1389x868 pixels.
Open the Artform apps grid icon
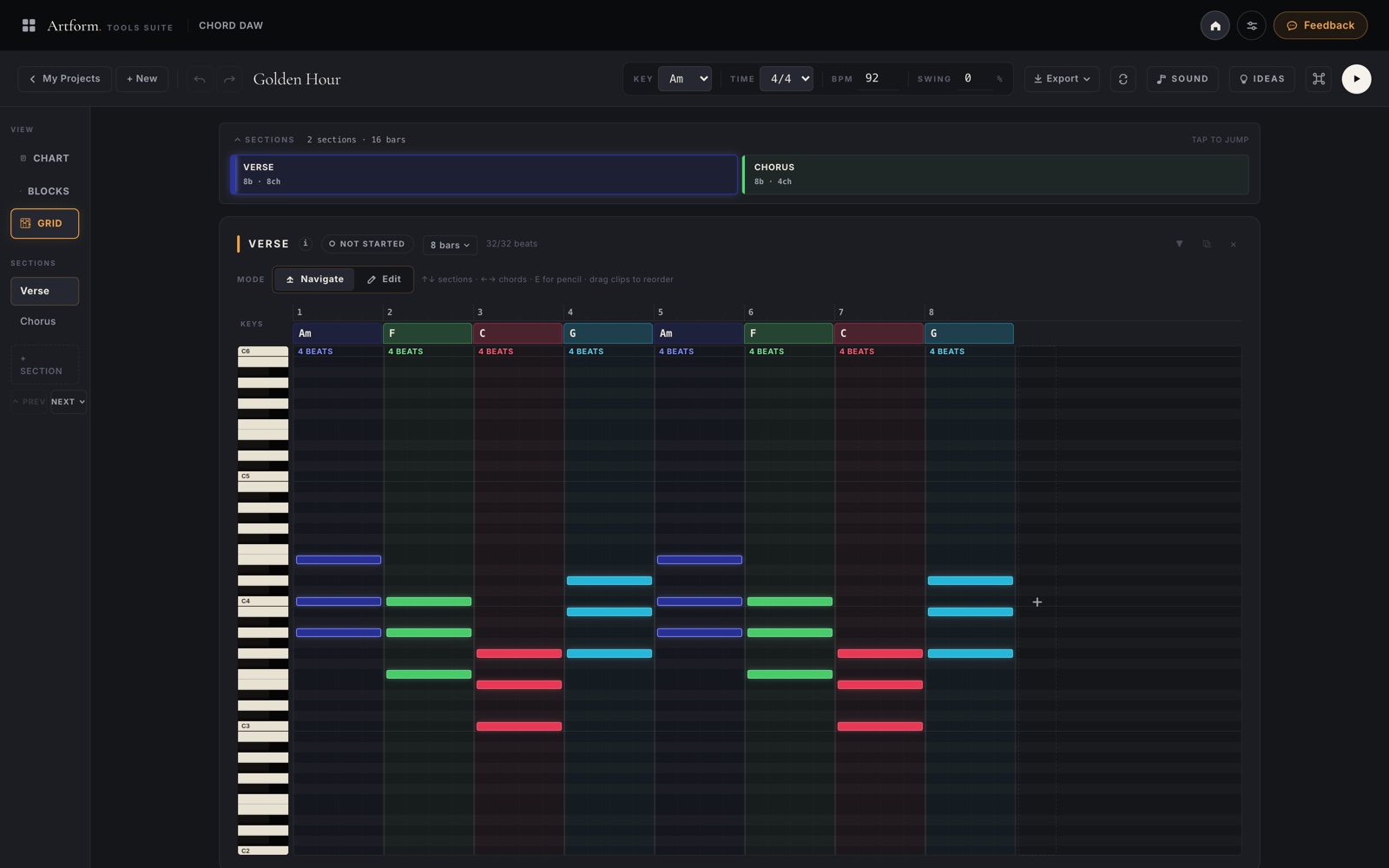click(x=29, y=25)
